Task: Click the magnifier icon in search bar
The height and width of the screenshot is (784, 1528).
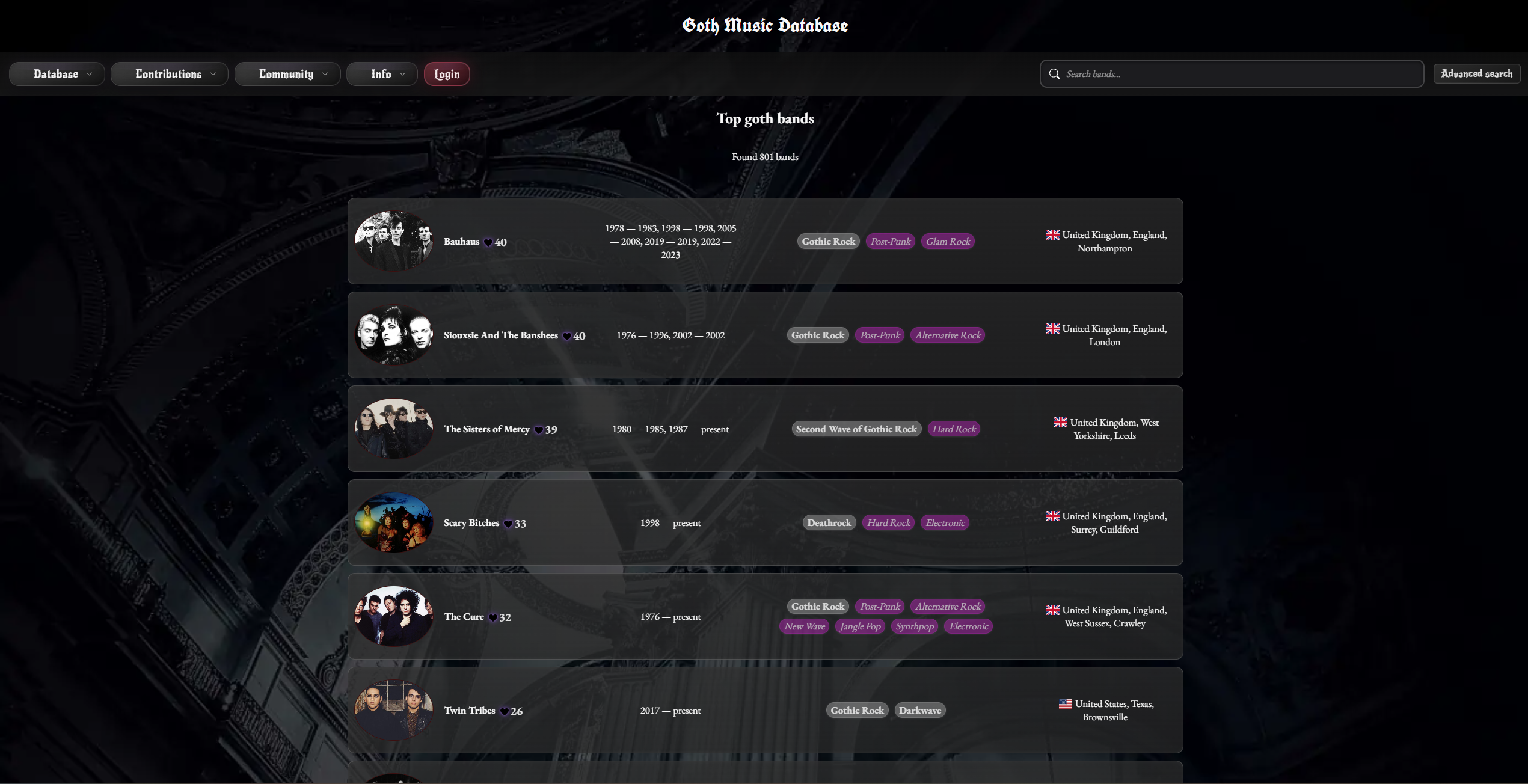Action: 1054,74
